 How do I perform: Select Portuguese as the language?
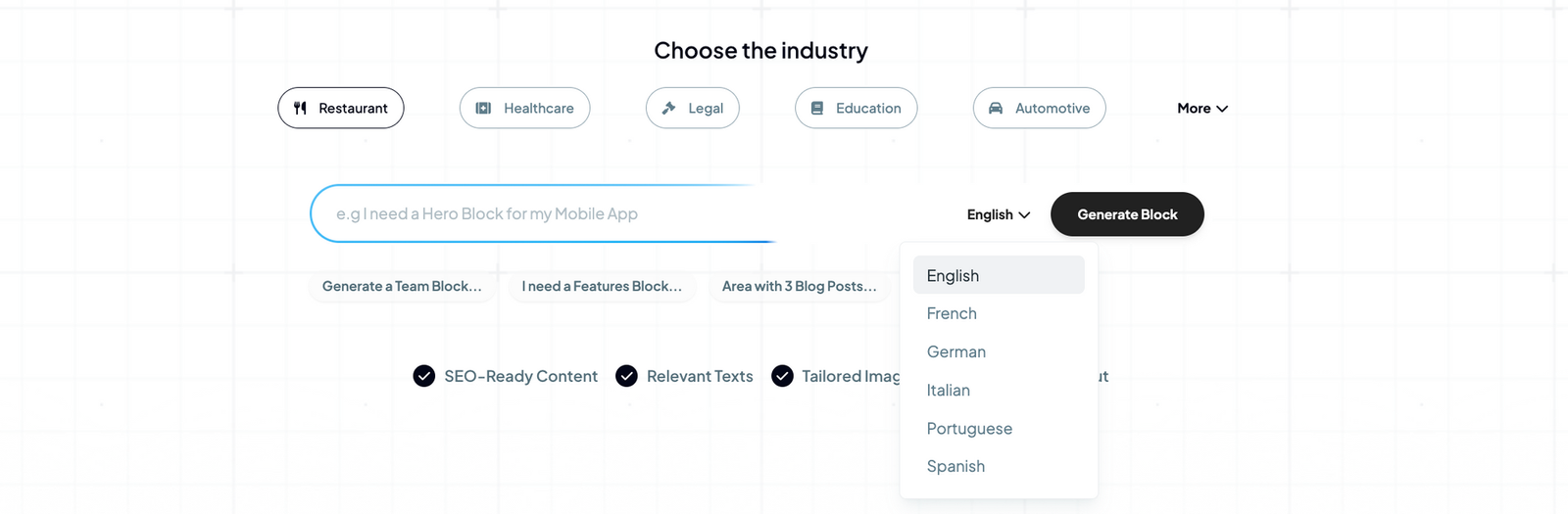click(x=969, y=428)
